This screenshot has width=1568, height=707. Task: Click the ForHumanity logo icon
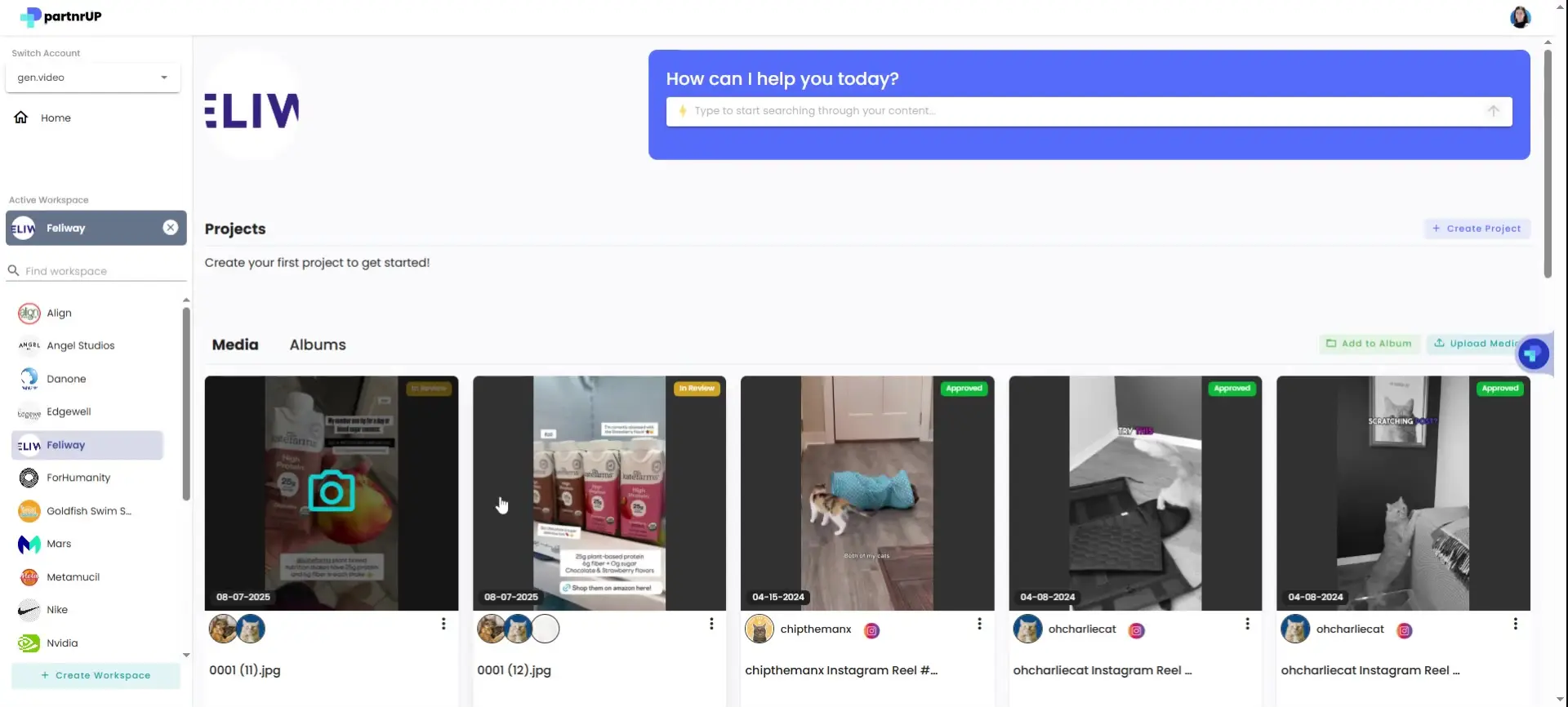tap(29, 478)
